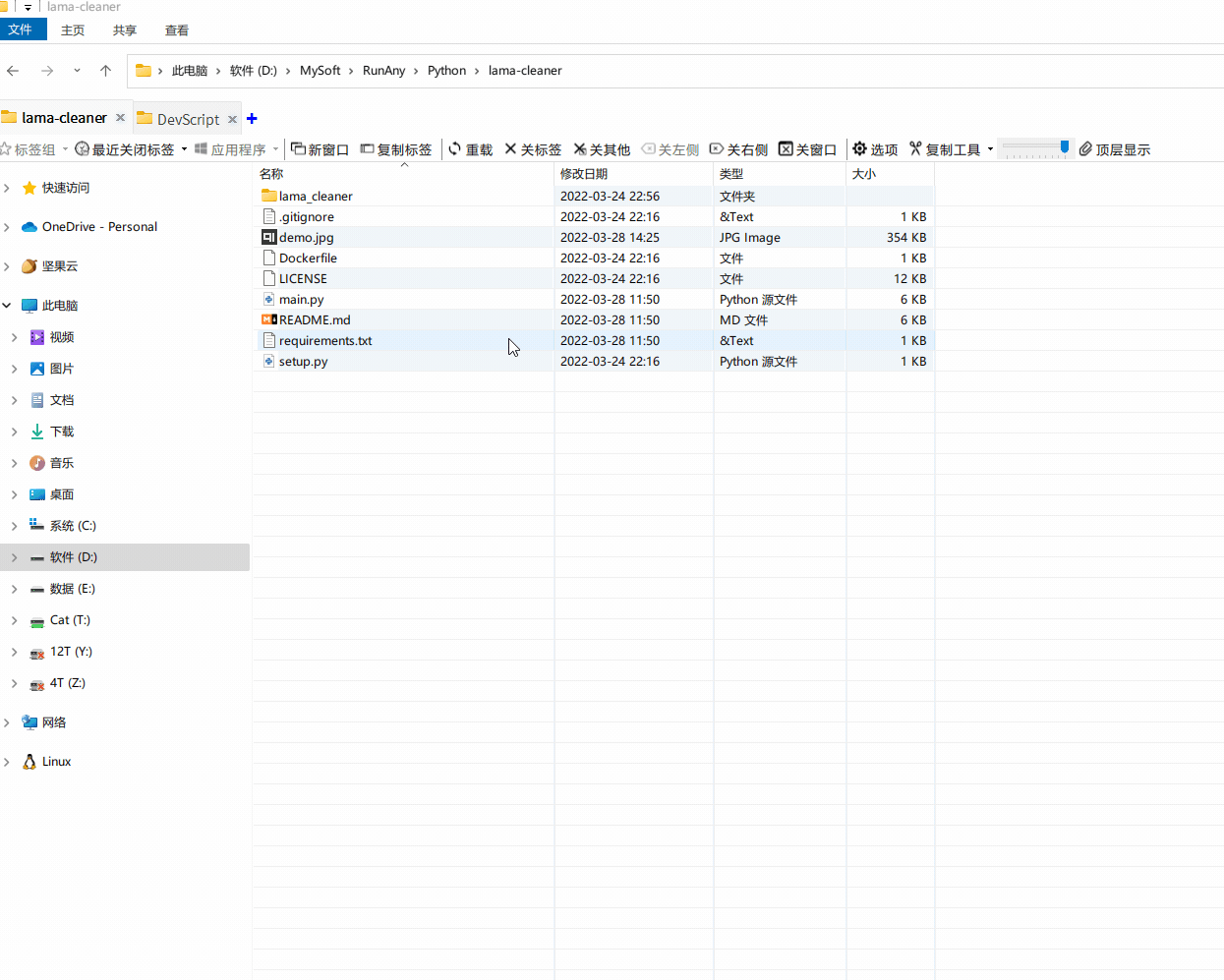Viewport: 1224px width, 980px height.
Task: Collapse the 此电脑 tree node
Action: (6, 305)
